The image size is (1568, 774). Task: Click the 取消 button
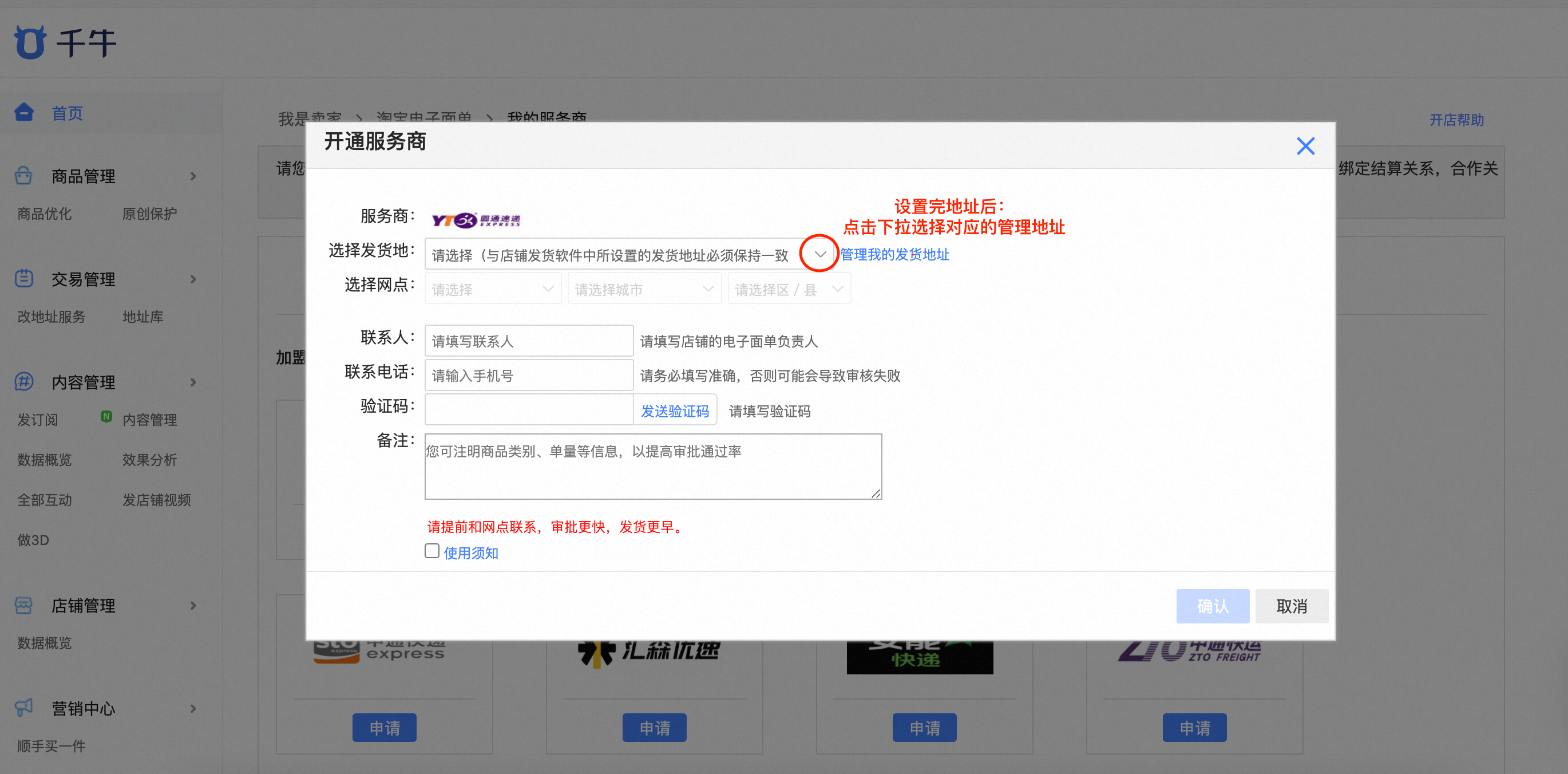(x=1292, y=606)
